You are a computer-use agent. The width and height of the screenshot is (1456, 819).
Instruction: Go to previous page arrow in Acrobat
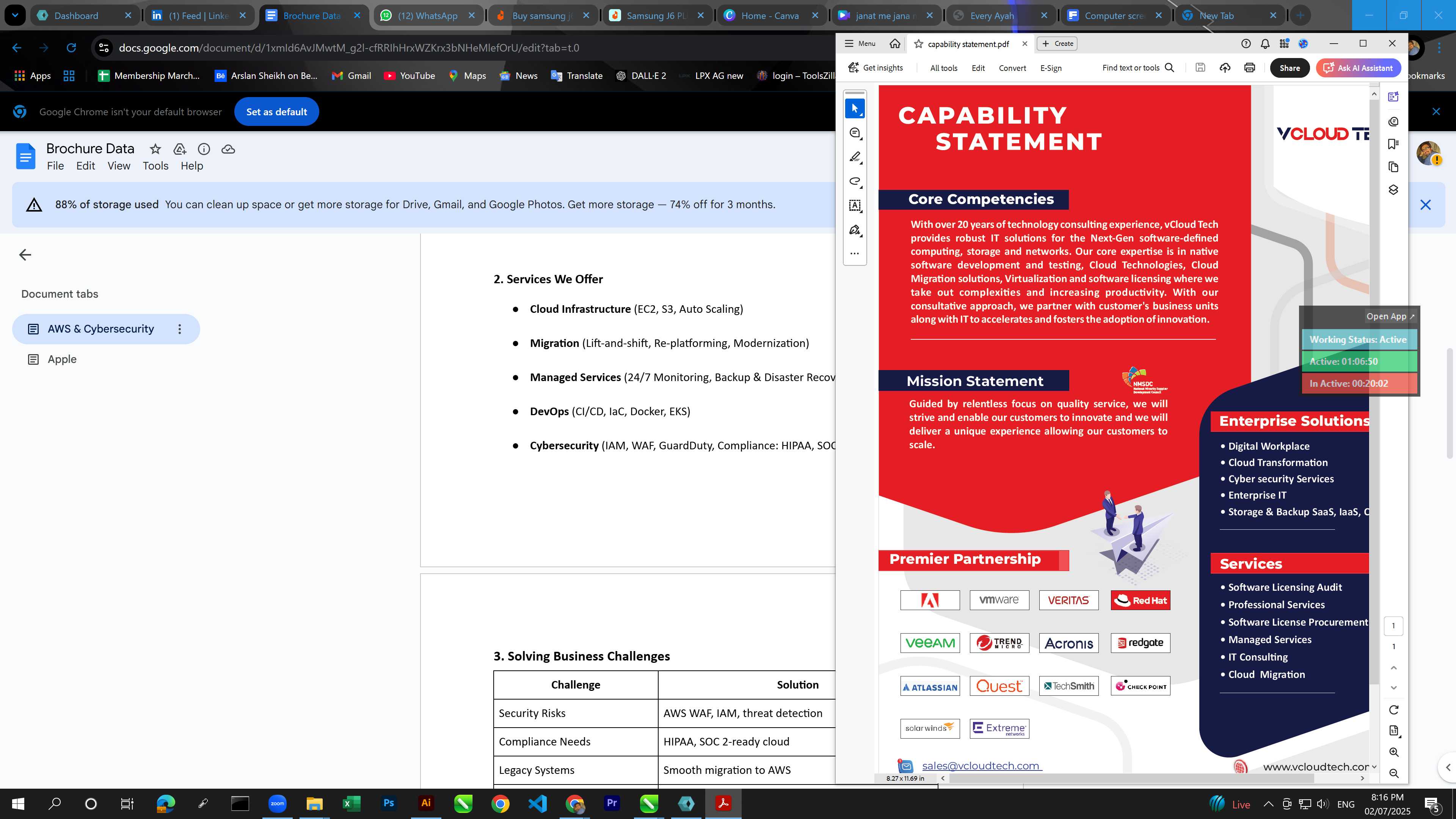click(1393, 667)
